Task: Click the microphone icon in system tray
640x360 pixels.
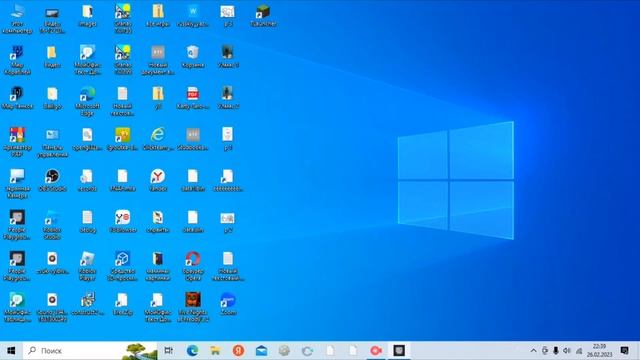Action: 556,351
